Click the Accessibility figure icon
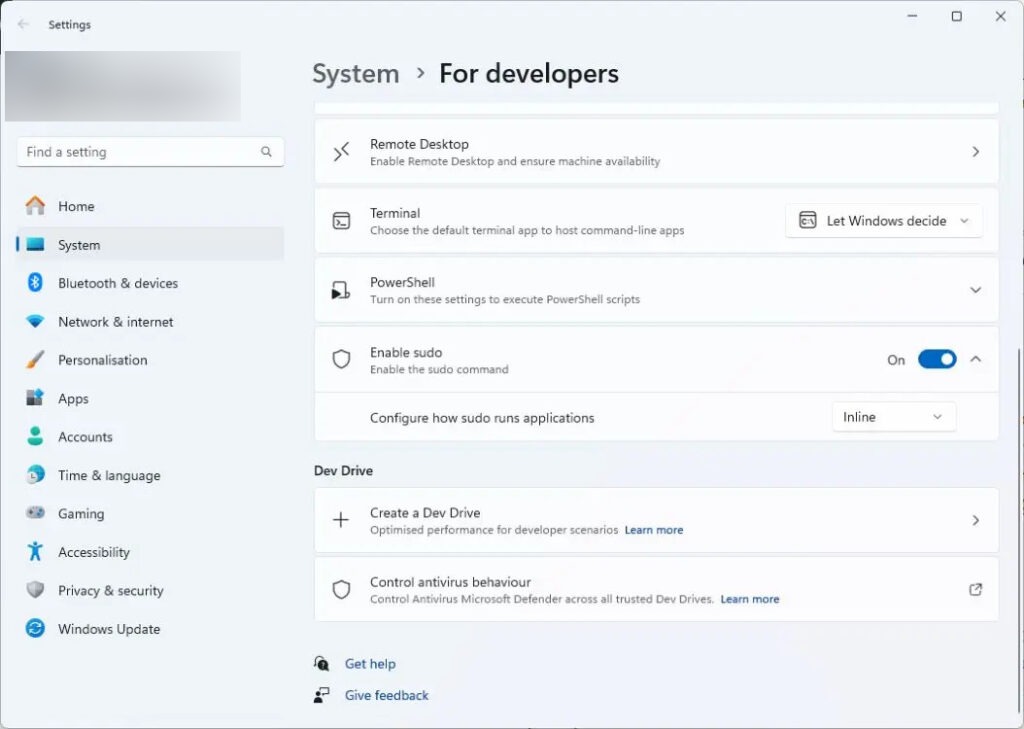1024x729 pixels. point(35,552)
